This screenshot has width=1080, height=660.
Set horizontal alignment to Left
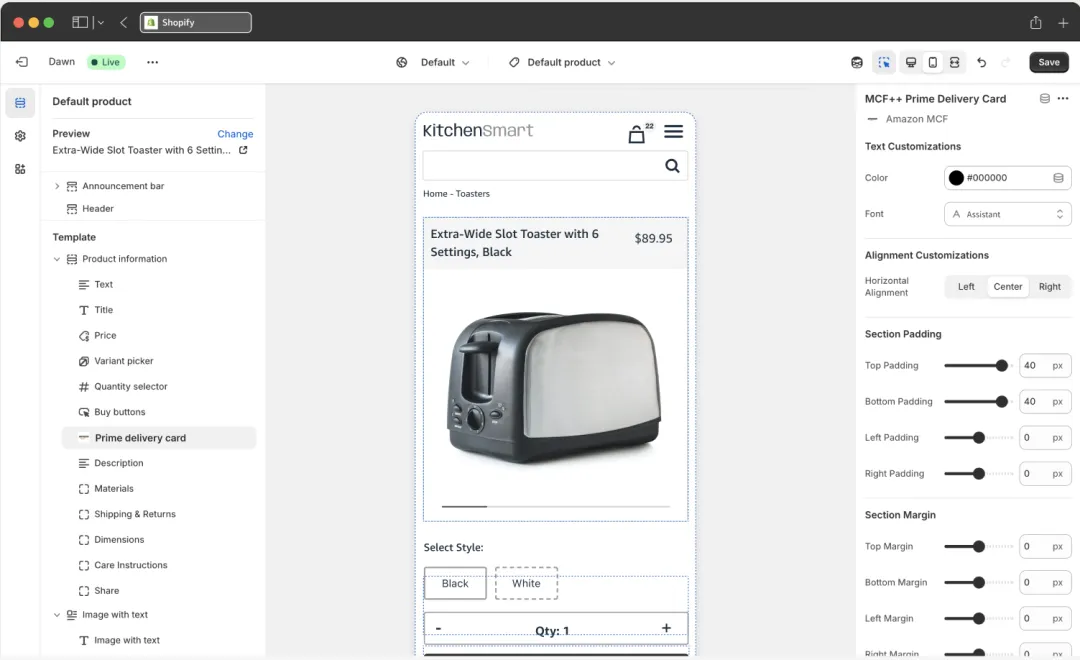966,287
